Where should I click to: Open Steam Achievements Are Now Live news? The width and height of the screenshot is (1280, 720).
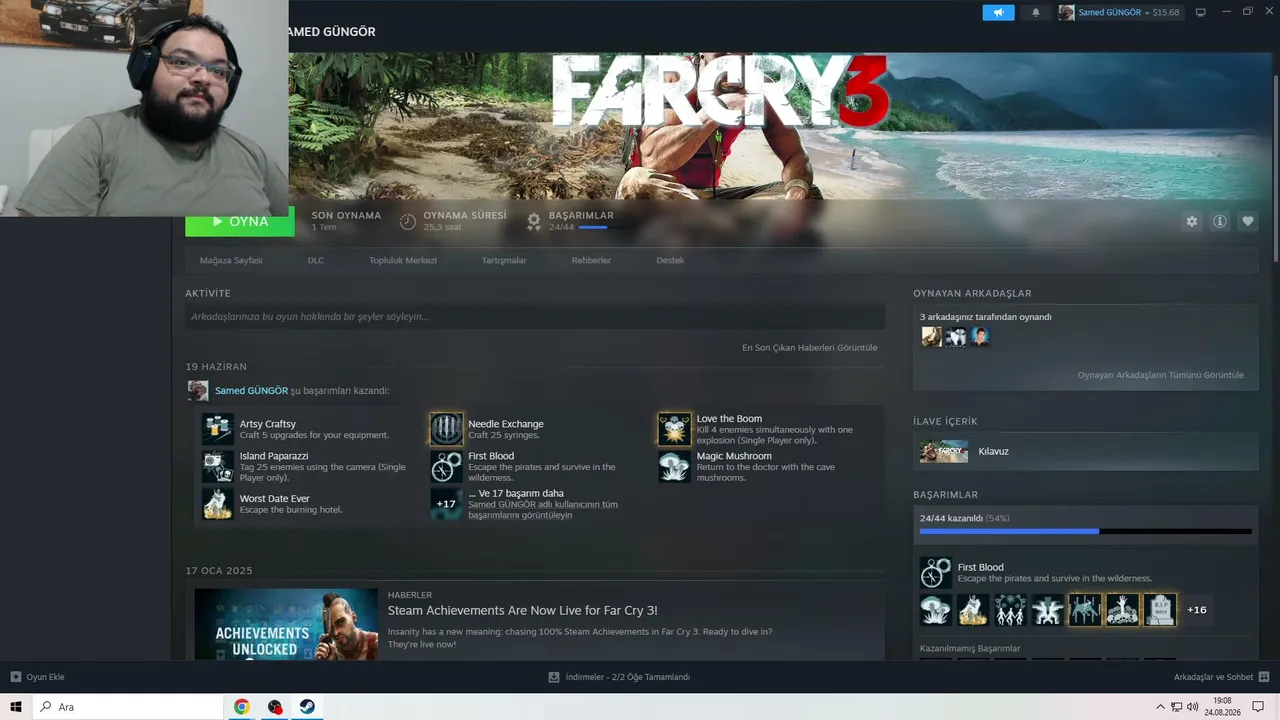click(523, 610)
